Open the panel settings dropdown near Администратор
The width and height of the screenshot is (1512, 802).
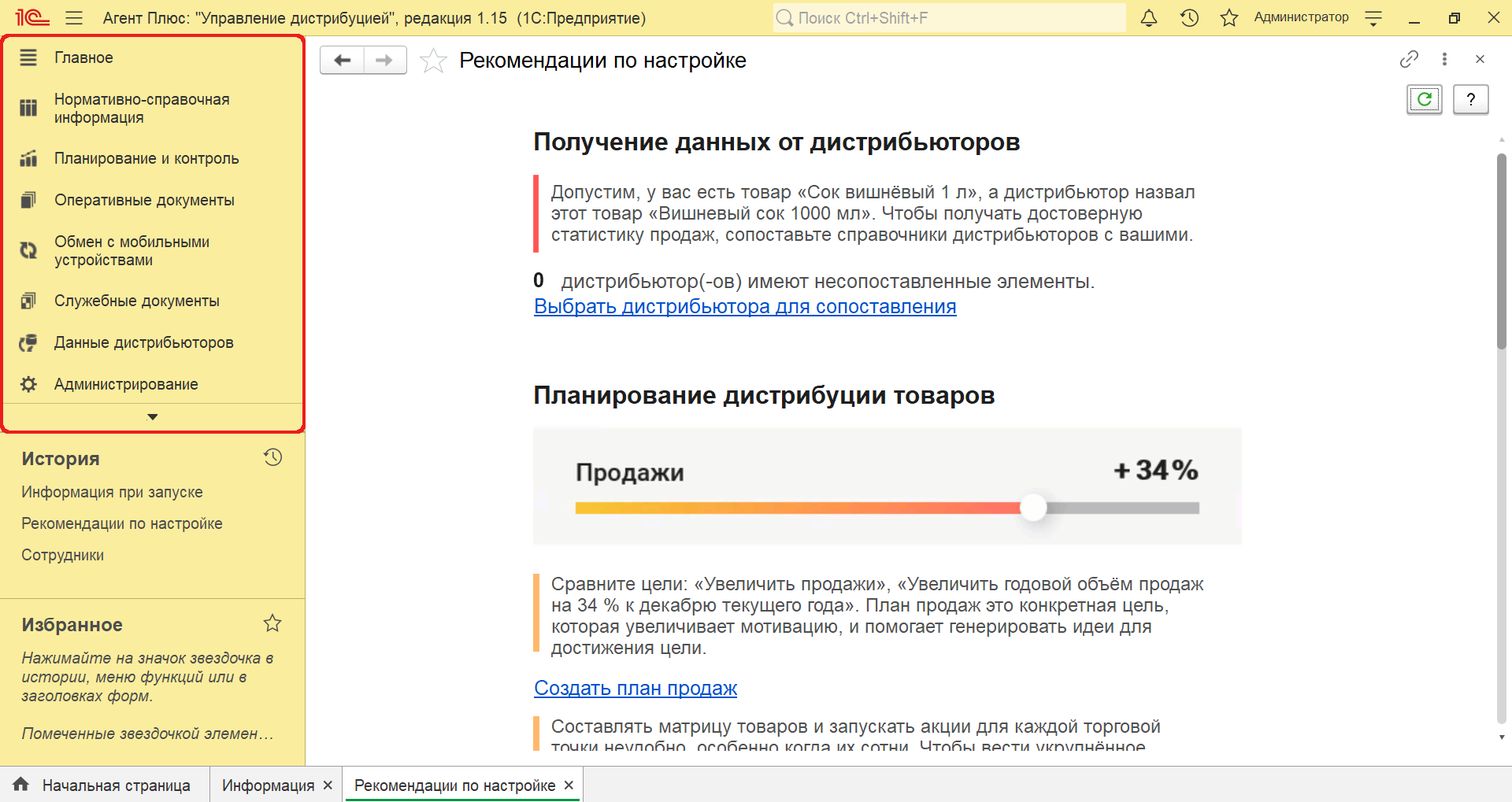pyautogui.click(x=1373, y=19)
